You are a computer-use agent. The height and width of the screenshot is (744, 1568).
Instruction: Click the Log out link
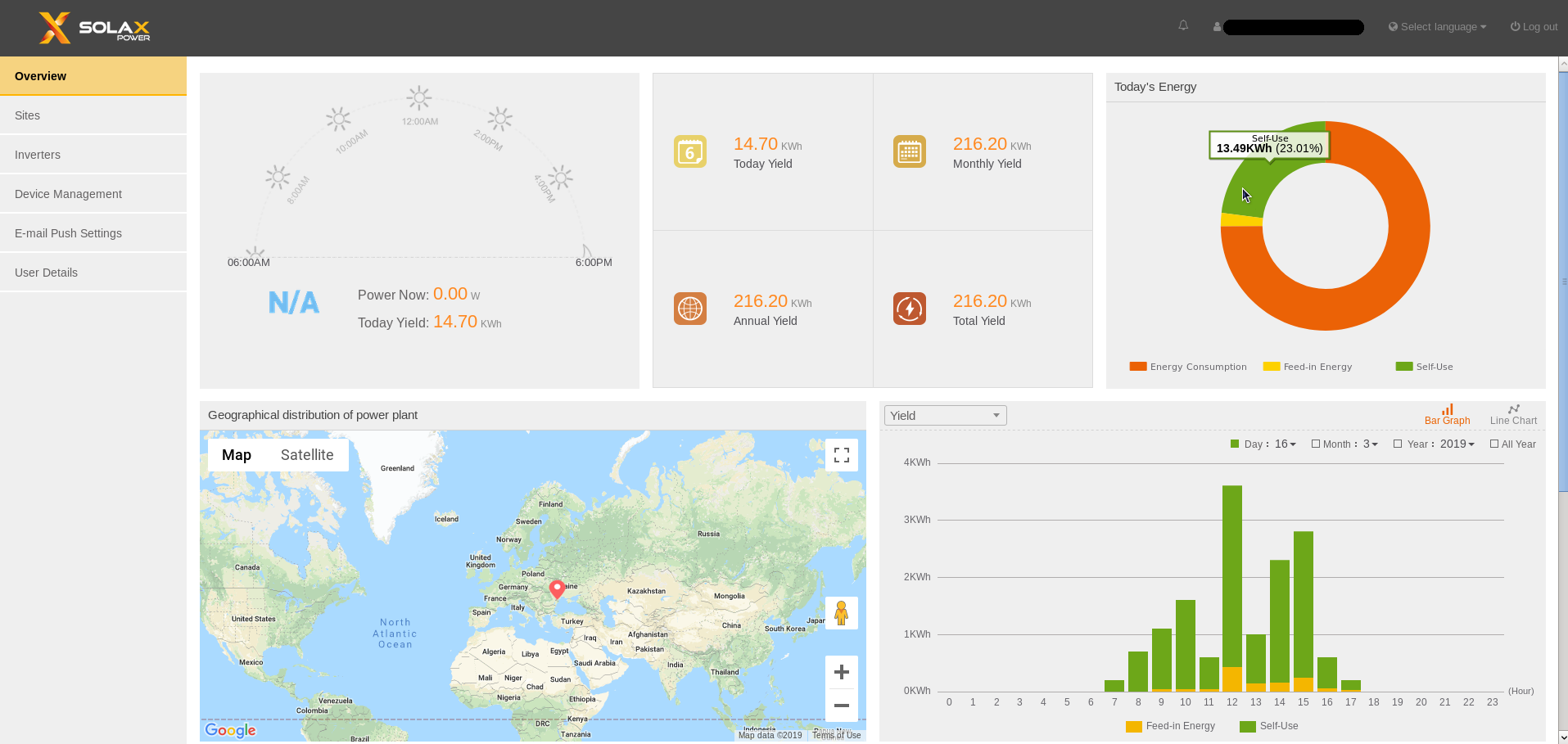[x=1534, y=27]
